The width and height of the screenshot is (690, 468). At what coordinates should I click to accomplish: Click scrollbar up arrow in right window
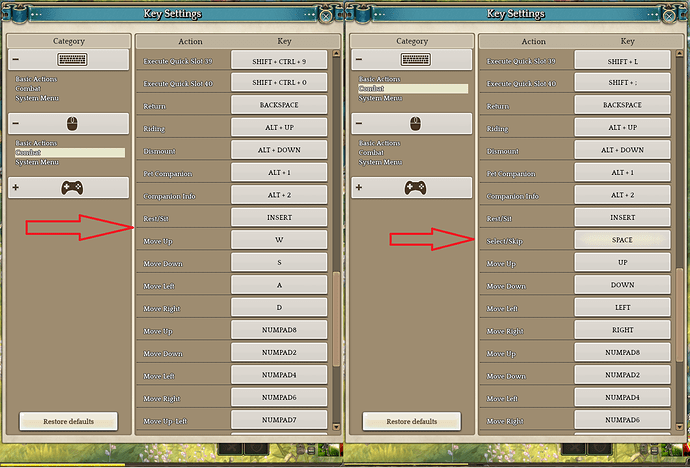(679, 54)
